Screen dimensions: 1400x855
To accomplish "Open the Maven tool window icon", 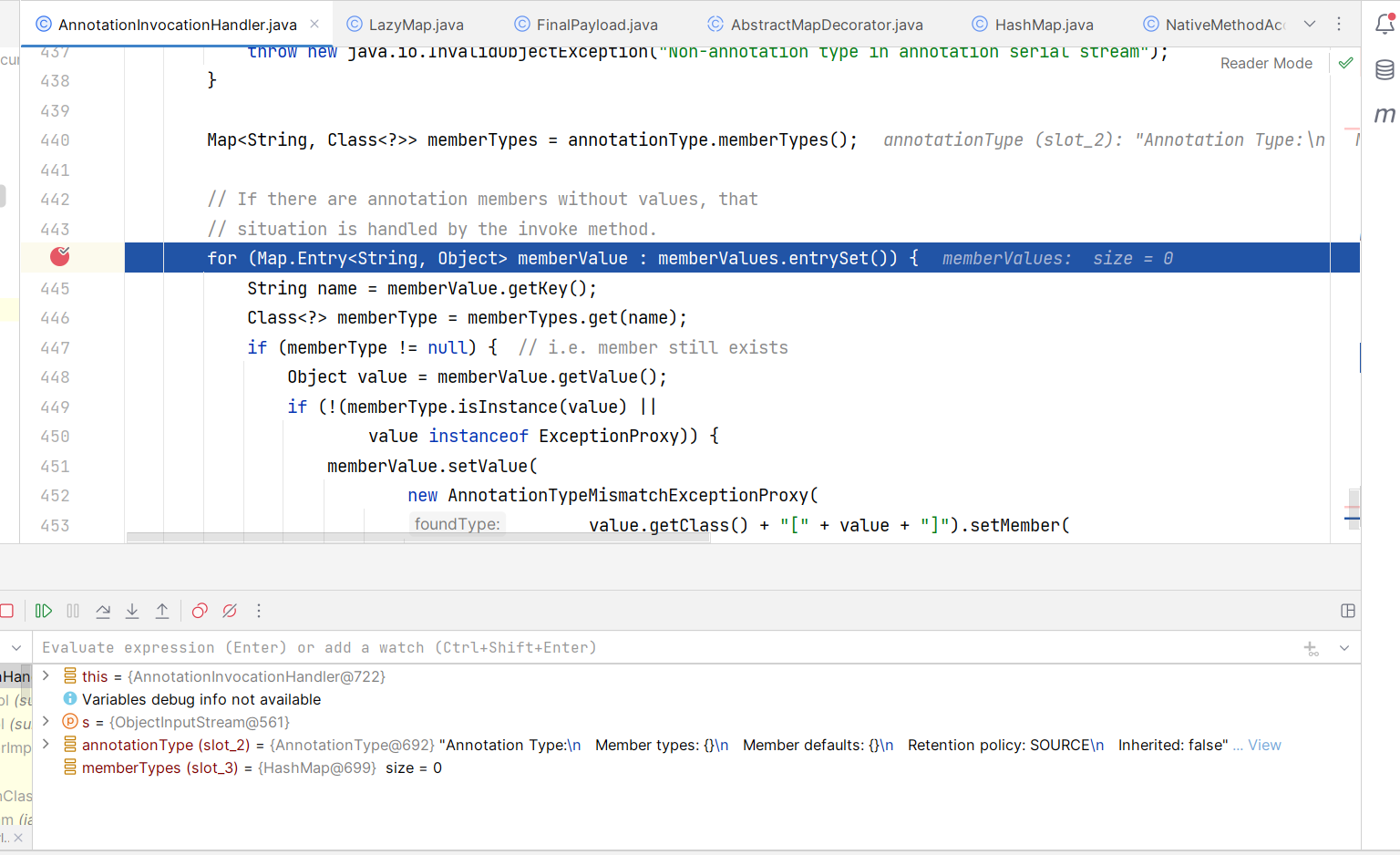I will pyautogui.click(x=1385, y=115).
